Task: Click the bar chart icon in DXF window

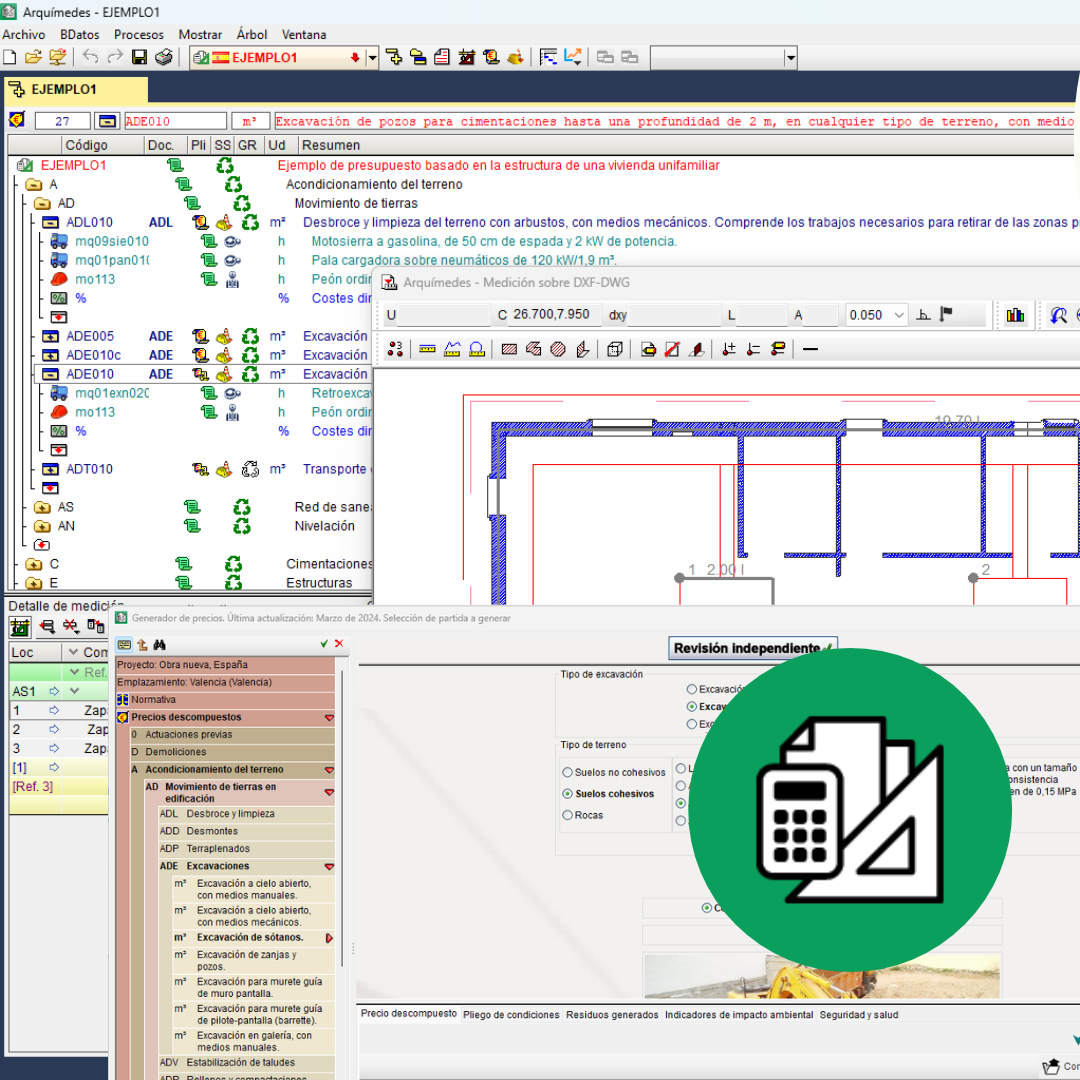Action: 1016,315
